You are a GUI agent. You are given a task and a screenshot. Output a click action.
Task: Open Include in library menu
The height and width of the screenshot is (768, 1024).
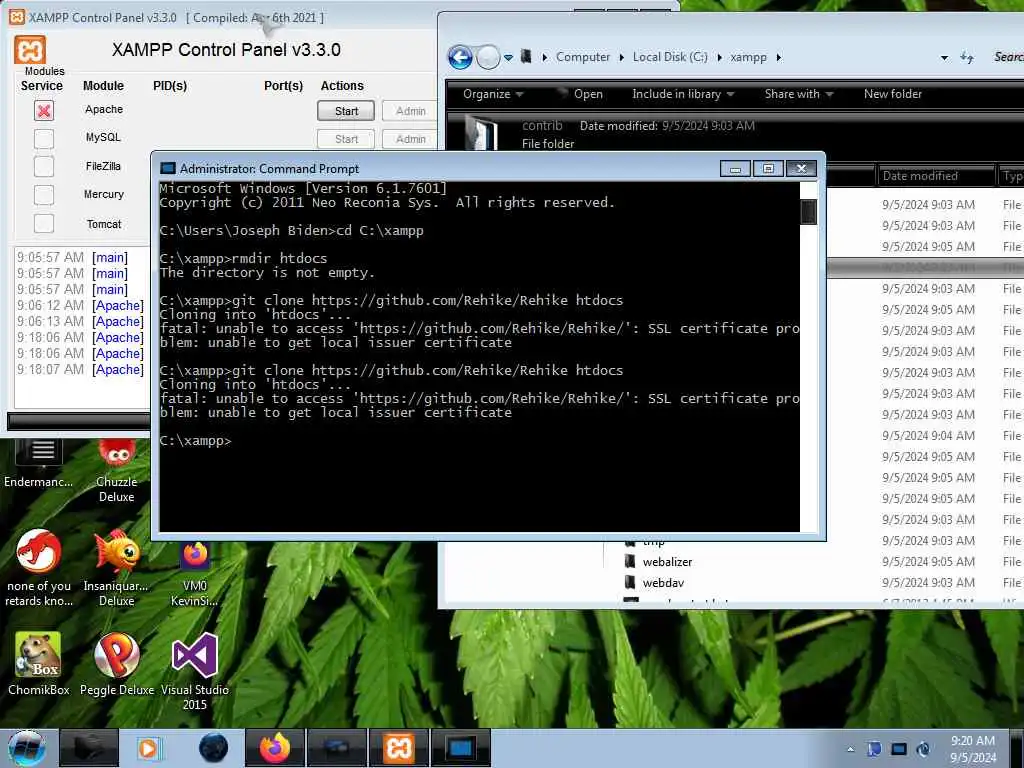[x=683, y=94]
